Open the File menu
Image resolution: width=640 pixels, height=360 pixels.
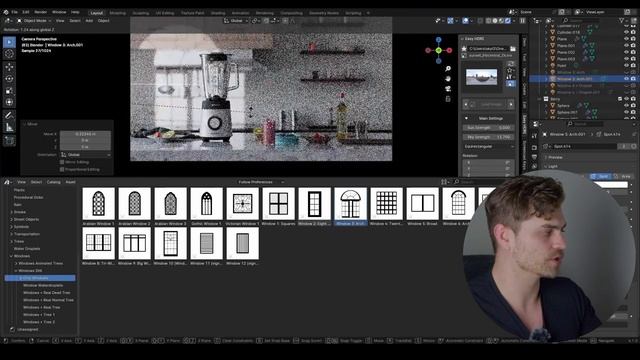[x=14, y=12]
